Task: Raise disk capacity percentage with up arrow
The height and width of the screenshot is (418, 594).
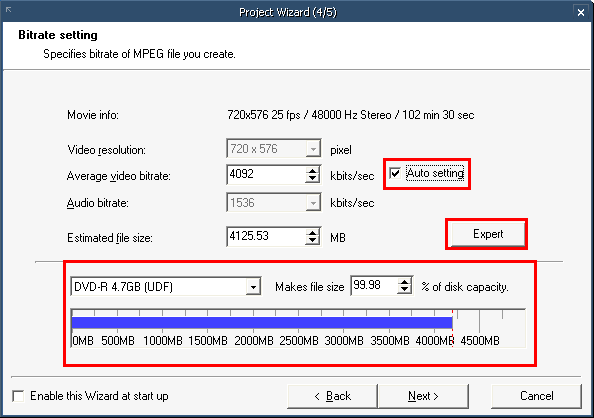Action: 405,282
